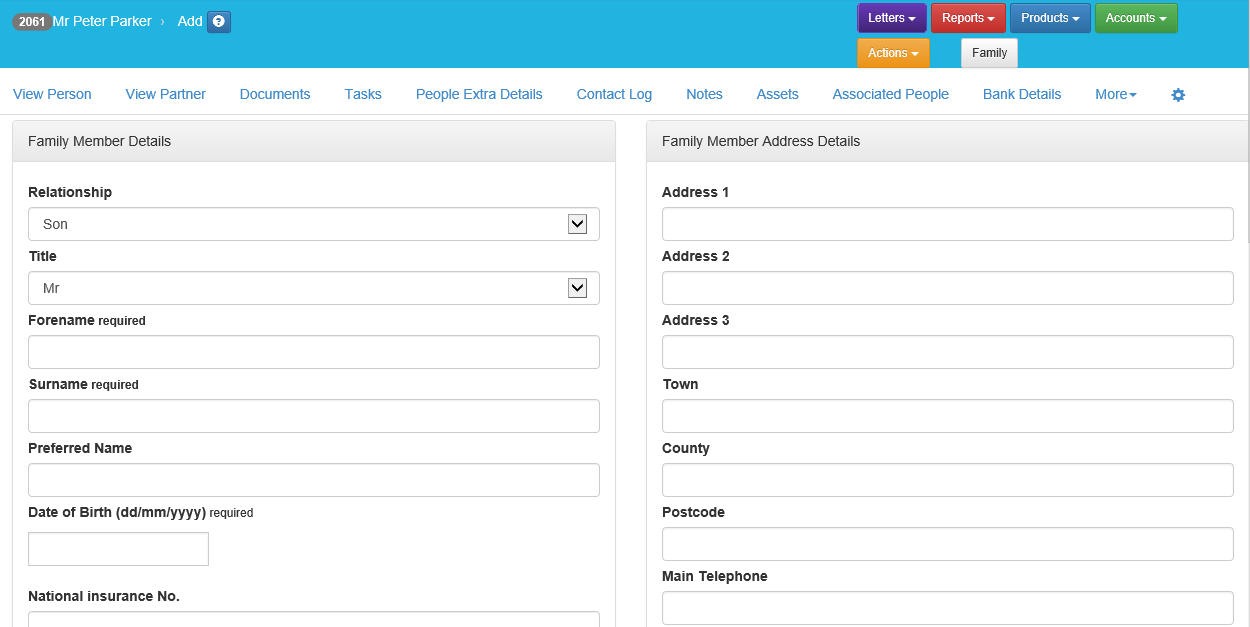The width and height of the screenshot is (1250, 627).
Task: Open the Bank Details tab
Action: click(x=1021, y=94)
